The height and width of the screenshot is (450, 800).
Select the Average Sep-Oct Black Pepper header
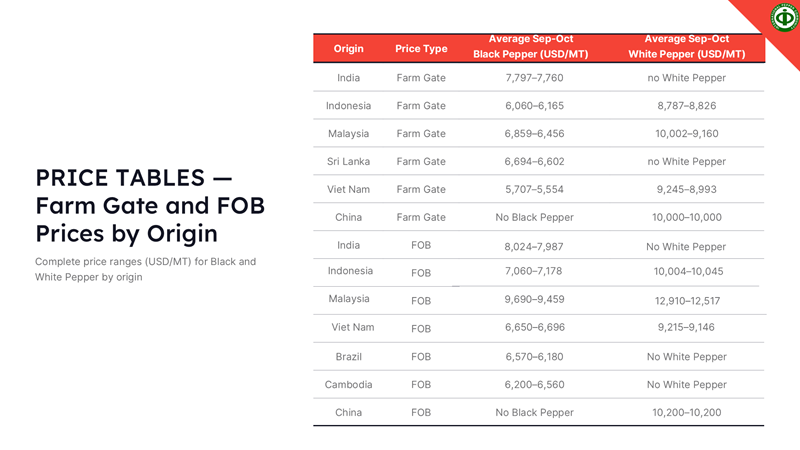click(530, 47)
